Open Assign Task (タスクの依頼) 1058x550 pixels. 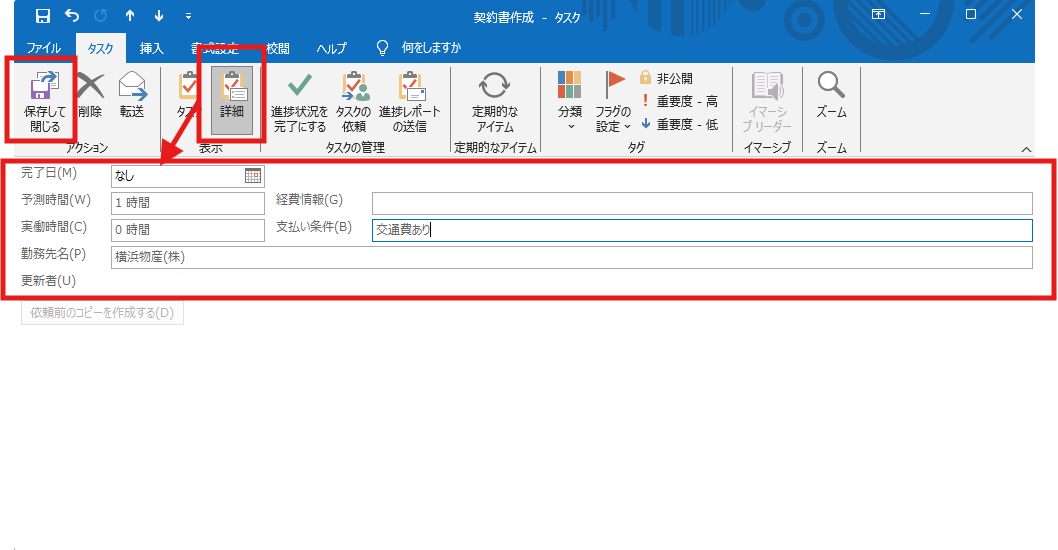click(x=354, y=102)
